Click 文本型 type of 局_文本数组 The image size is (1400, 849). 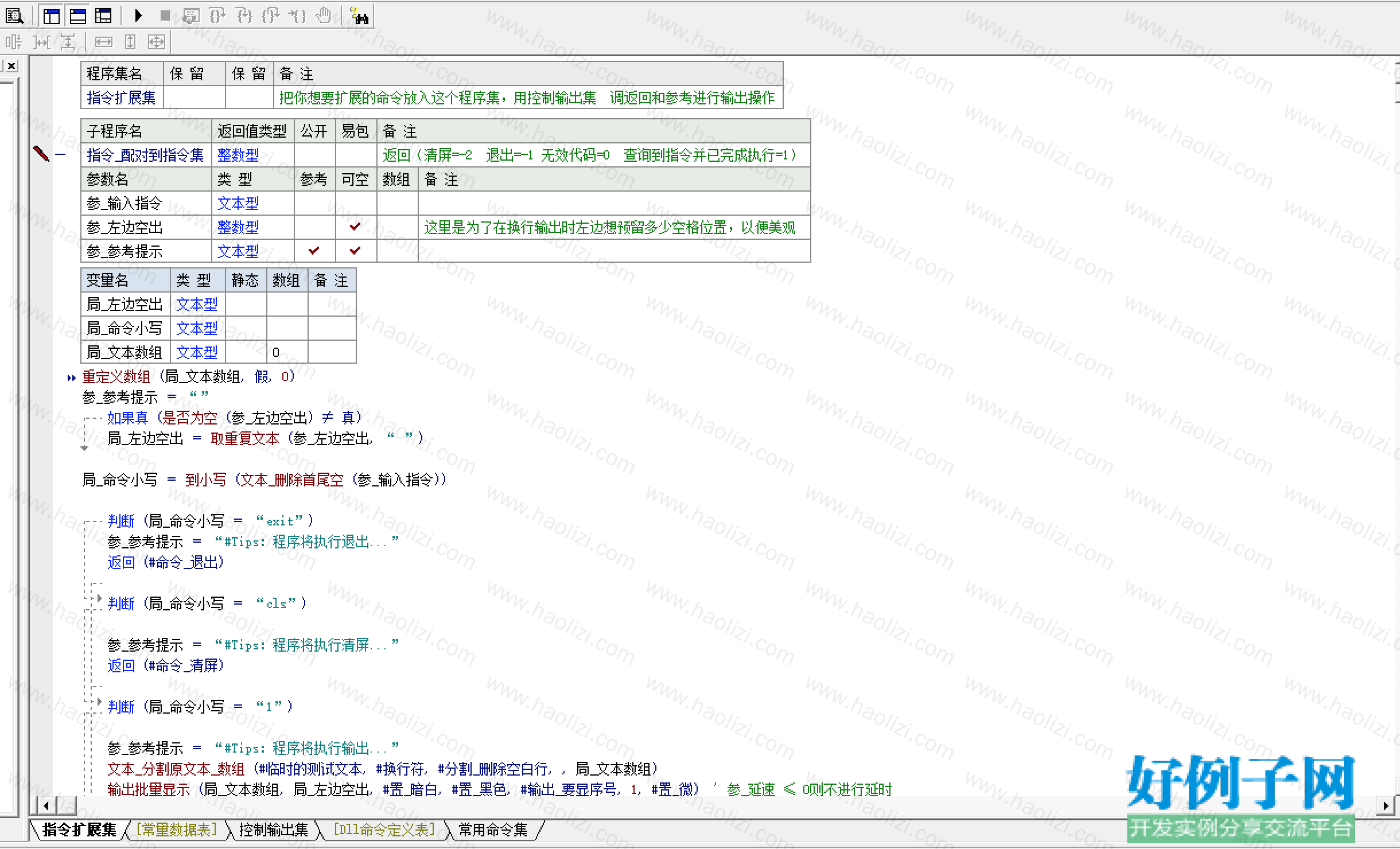[197, 352]
